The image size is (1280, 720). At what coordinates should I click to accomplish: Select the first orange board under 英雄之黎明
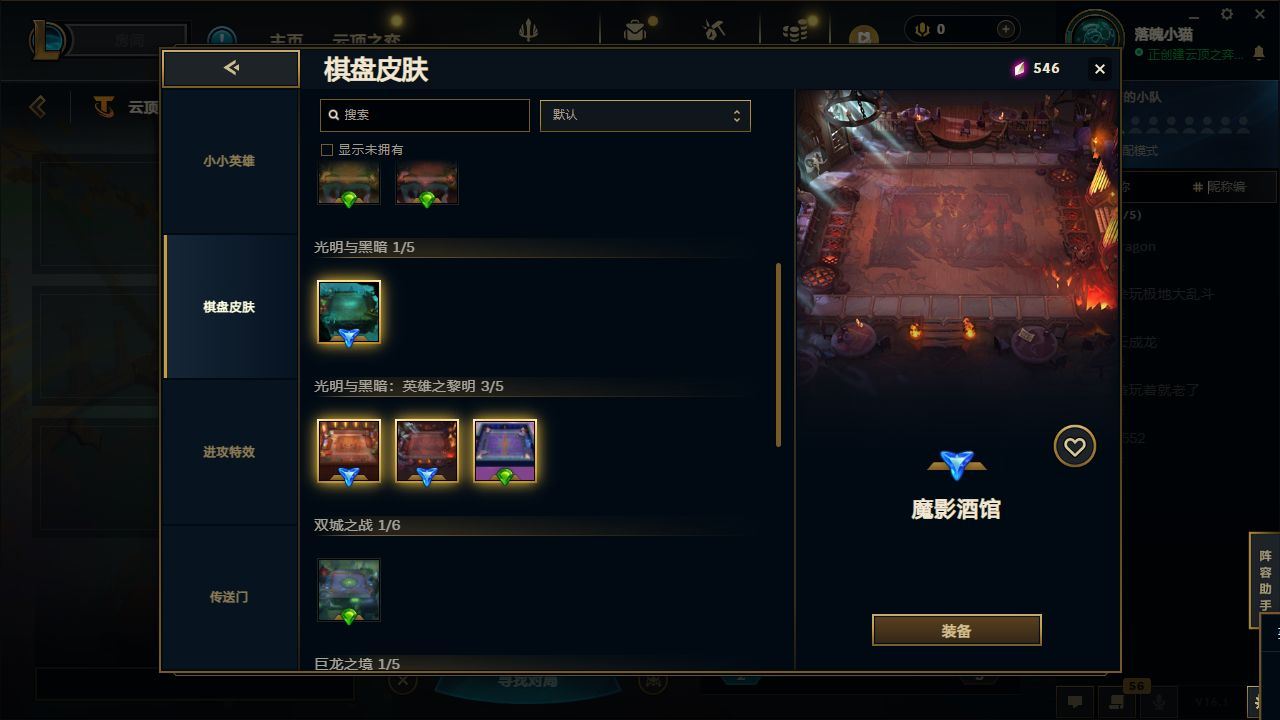click(349, 451)
